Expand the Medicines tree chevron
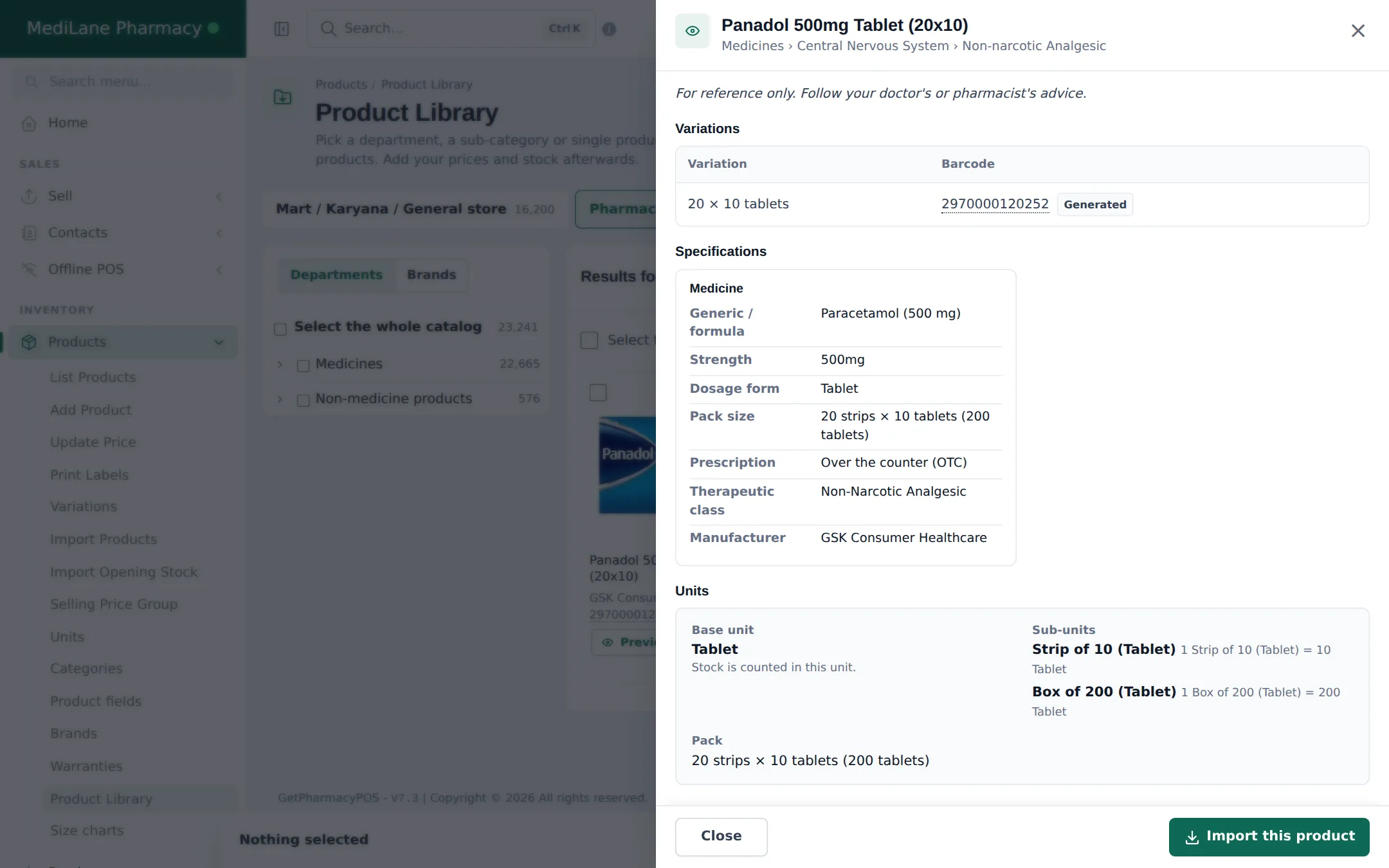1389x868 pixels. click(280, 365)
